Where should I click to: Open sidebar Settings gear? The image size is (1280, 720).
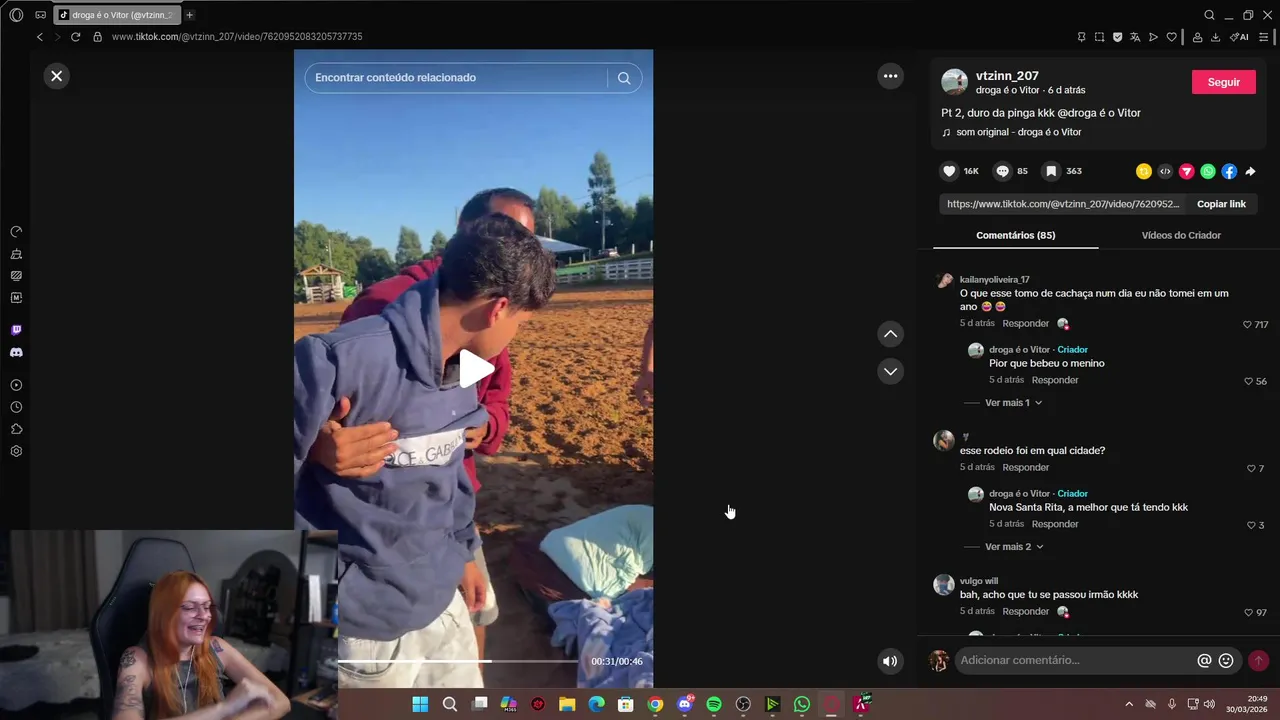pos(16,451)
